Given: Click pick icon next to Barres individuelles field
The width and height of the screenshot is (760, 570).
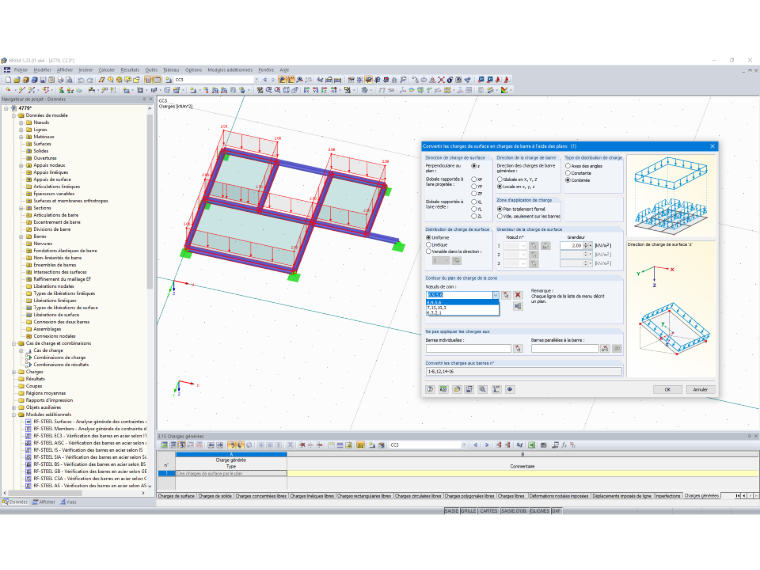Looking at the screenshot, I should [x=518, y=348].
